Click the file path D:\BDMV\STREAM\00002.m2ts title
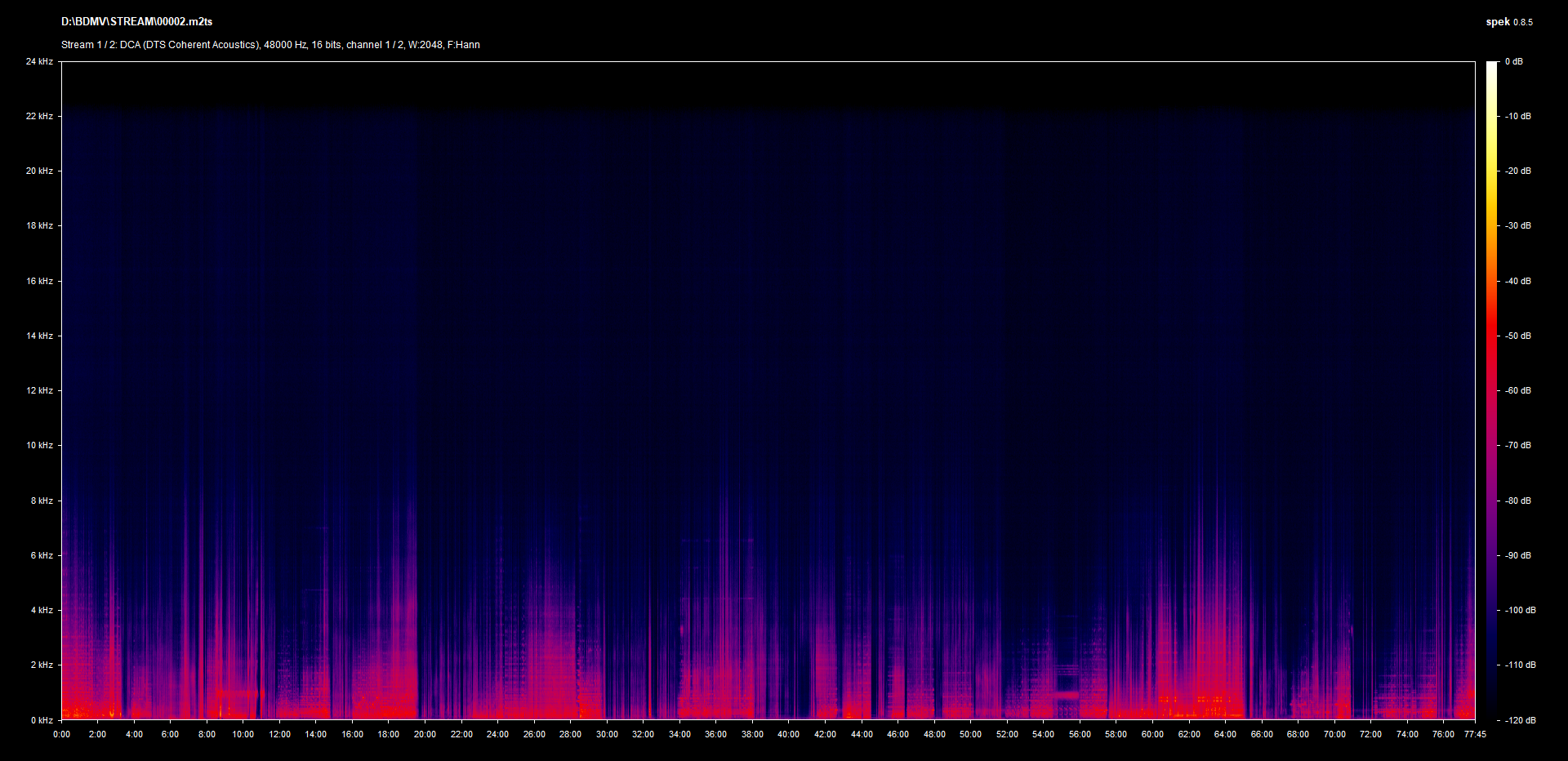Screen dimensions: 1568x761 (x=136, y=22)
